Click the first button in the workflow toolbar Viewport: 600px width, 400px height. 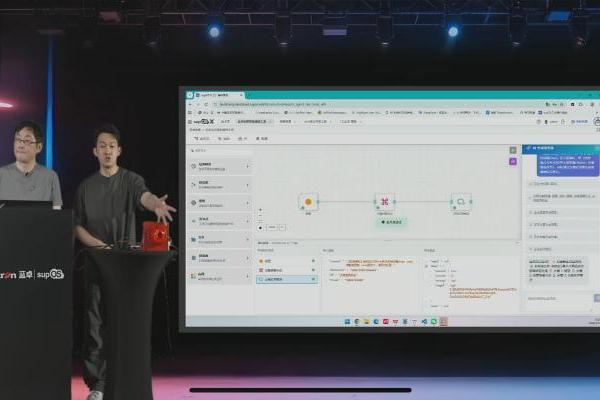(x=202, y=139)
